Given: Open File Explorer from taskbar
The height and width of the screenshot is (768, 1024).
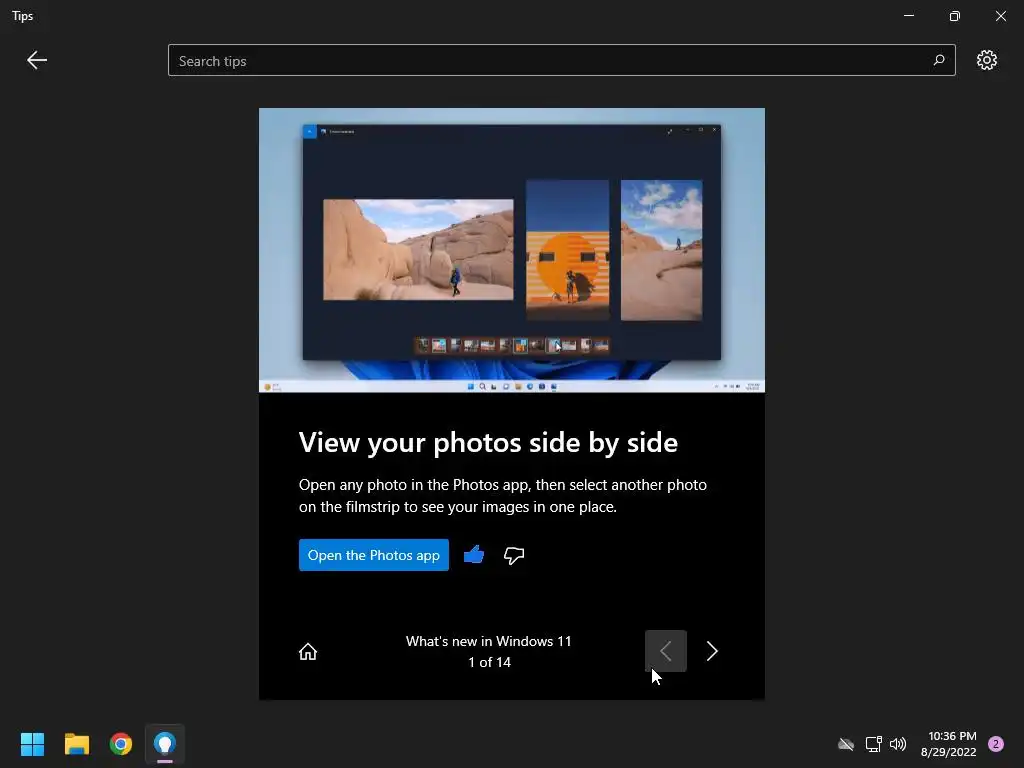Looking at the screenshot, I should 76,744.
